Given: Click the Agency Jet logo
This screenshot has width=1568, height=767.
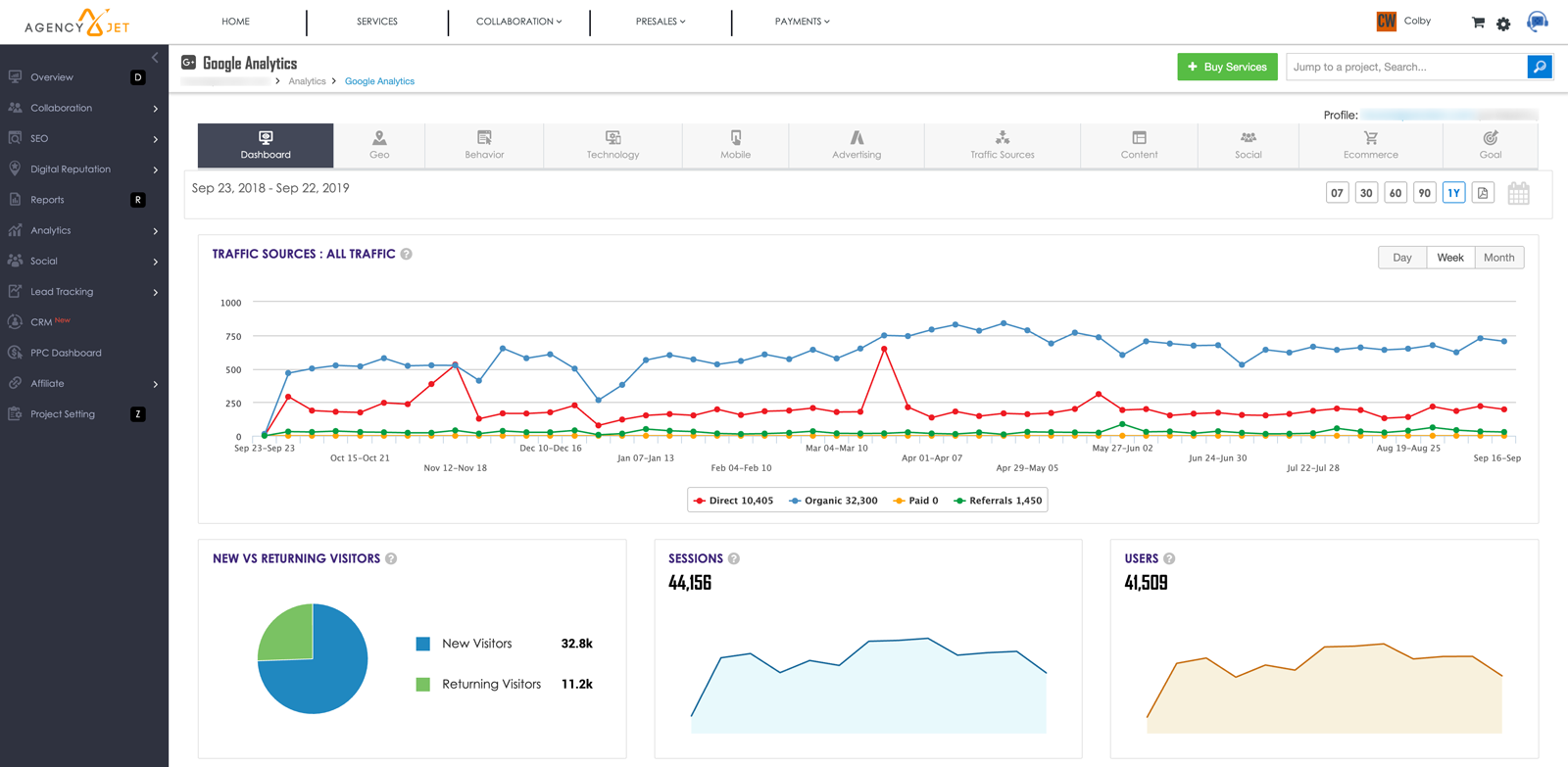Looking at the screenshot, I should (77, 23).
